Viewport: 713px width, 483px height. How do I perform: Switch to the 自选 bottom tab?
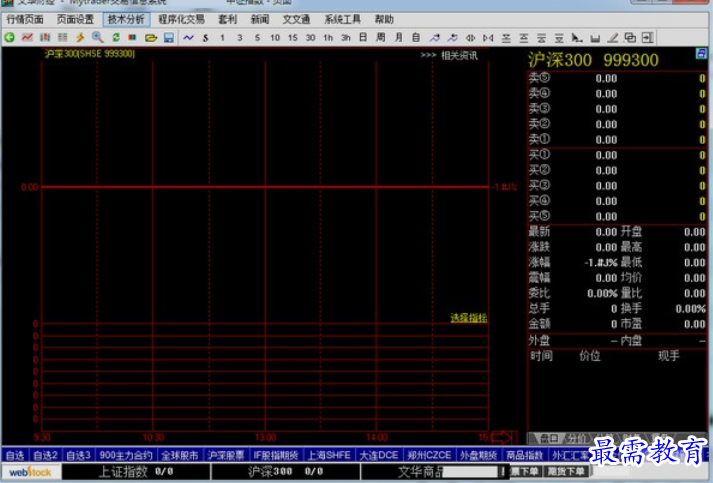coord(15,455)
